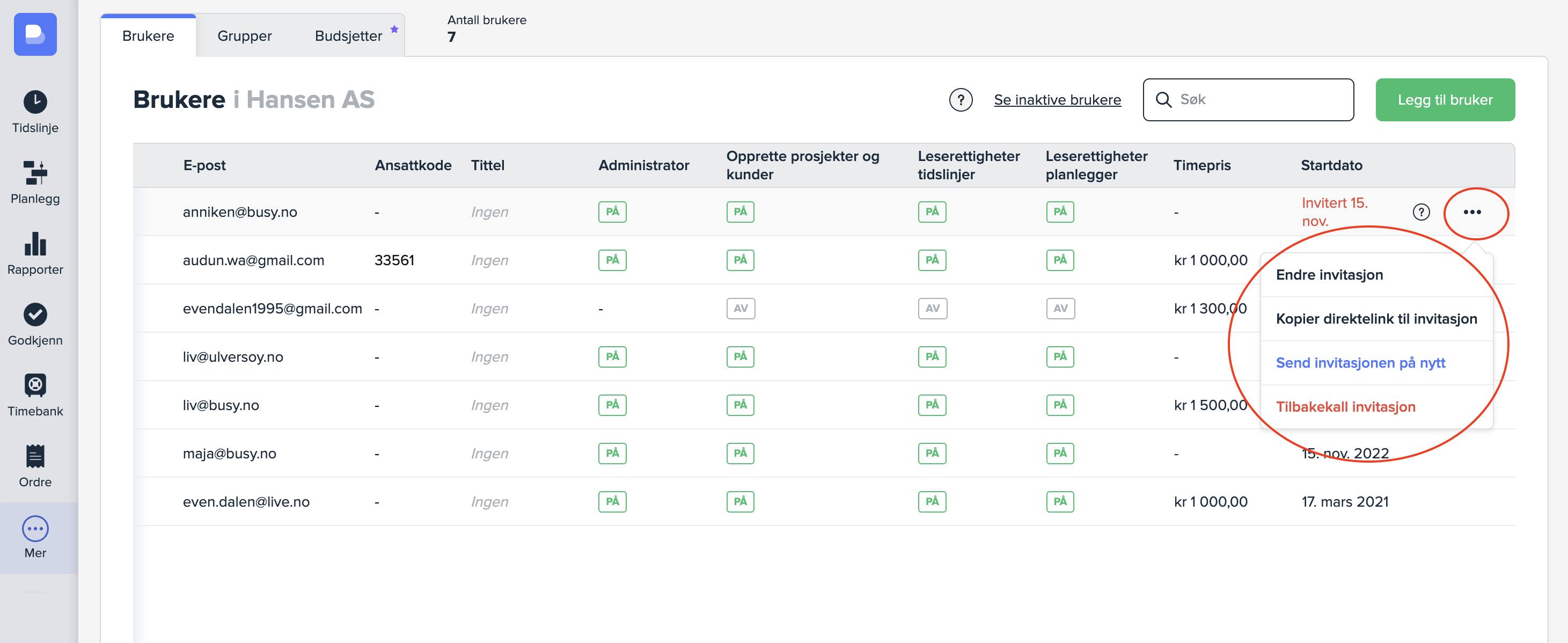Toggle Leserettigheter planlegger PÅ for maja@busy.no
This screenshot has width=1568, height=643.
pos(1060,453)
